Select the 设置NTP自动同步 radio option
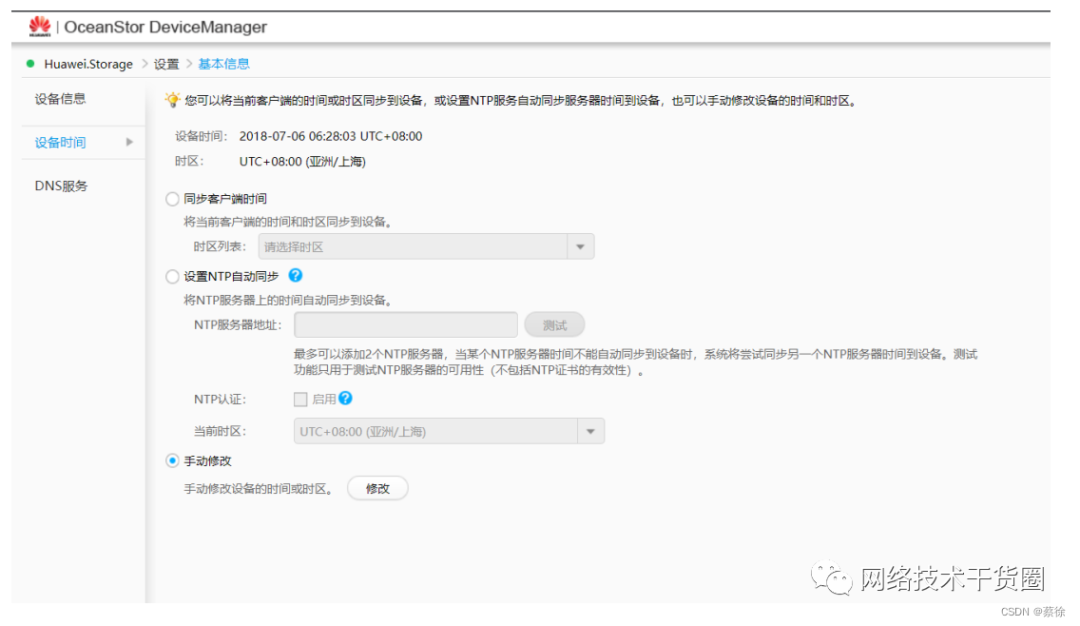The image size is (1080, 626). [171, 276]
